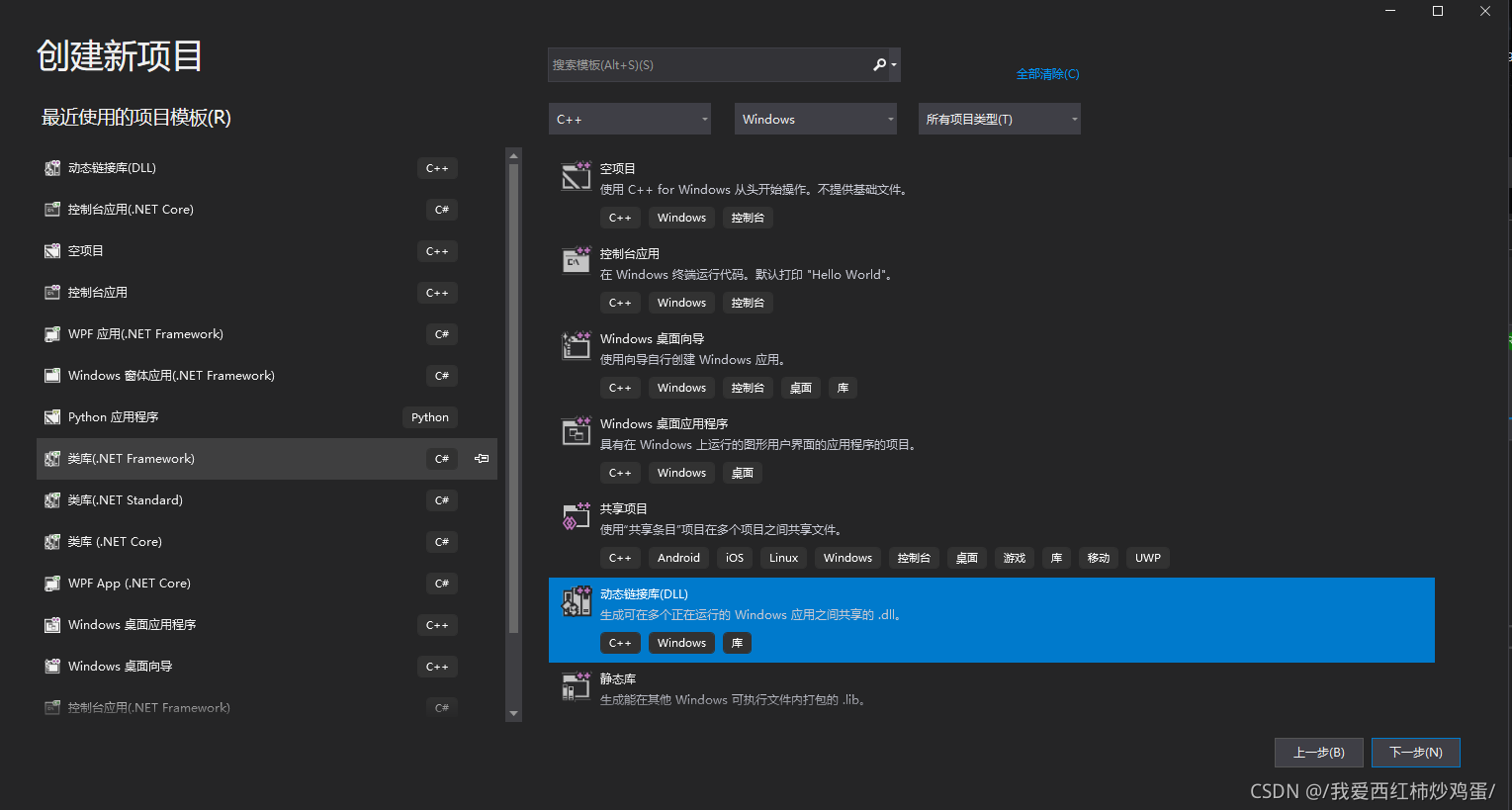Image resolution: width=1512 pixels, height=810 pixels.
Task: Click the Windows 桌面向导 template icon in results
Action: pyautogui.click(x=577, y=345)
